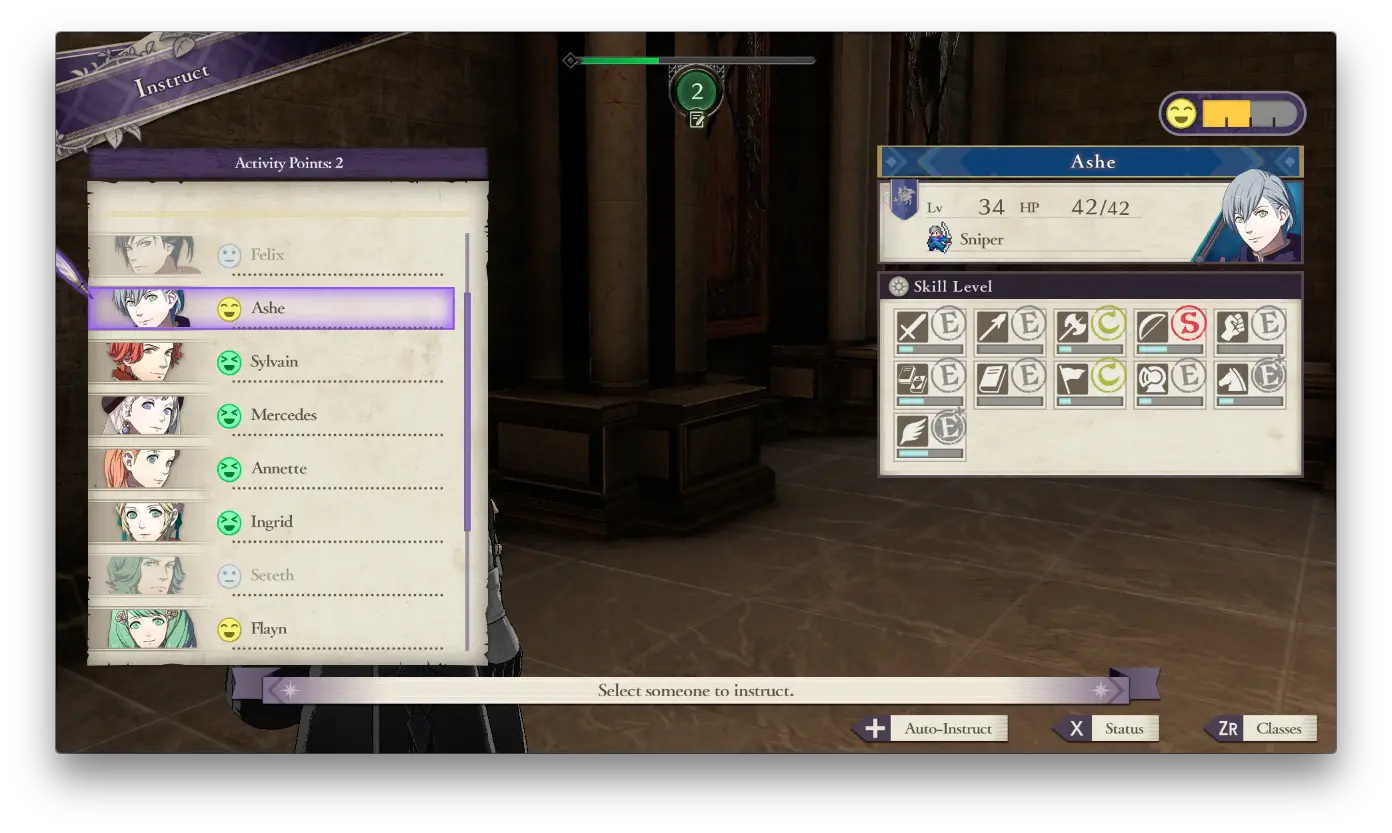Click the notepad icon below the 2
This screenshot has height=833, width=1392.
(x=697, y=119)
